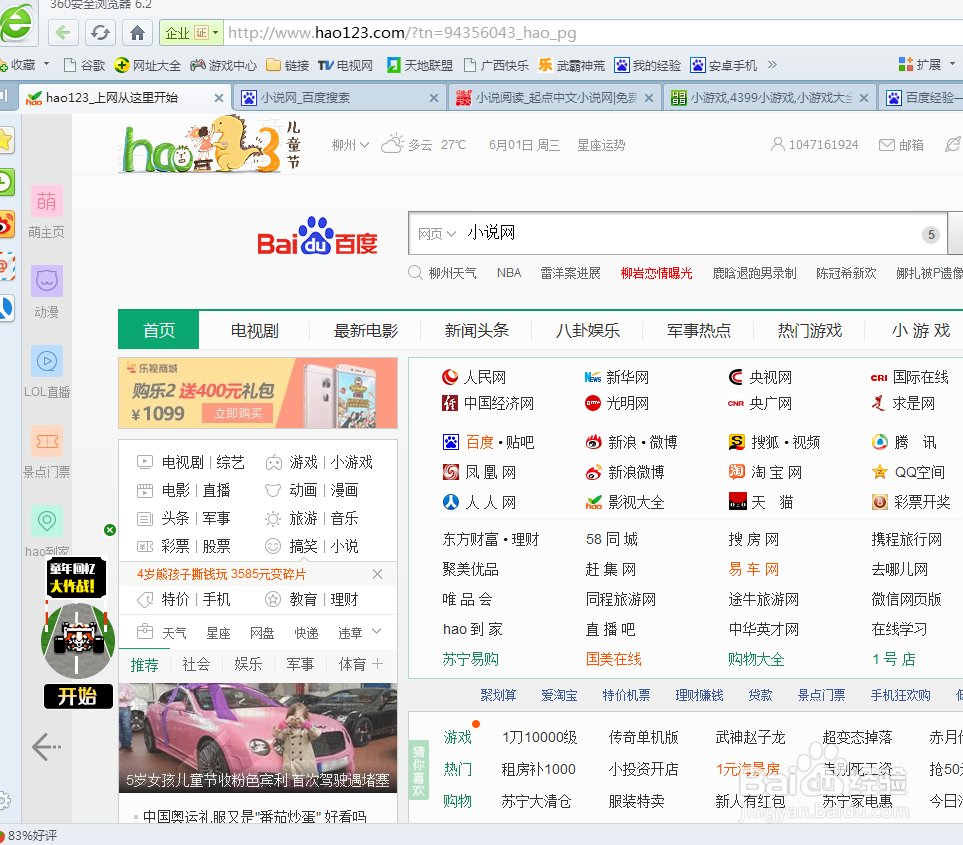Close the floating game ad green X
This screenshot has width=963, height=845.
(x=110, y=529)
